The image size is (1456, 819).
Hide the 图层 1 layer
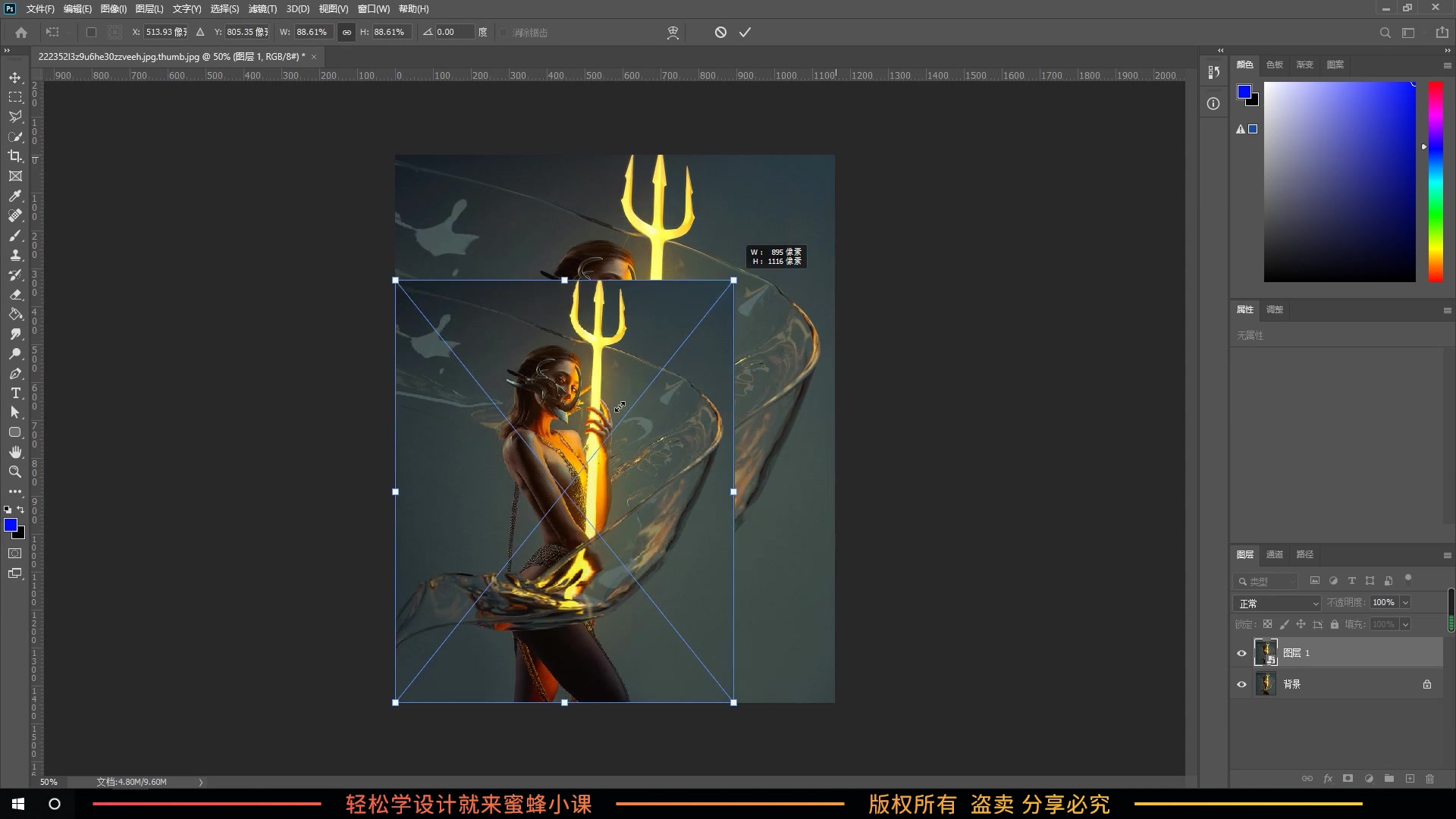(1241, 653)
